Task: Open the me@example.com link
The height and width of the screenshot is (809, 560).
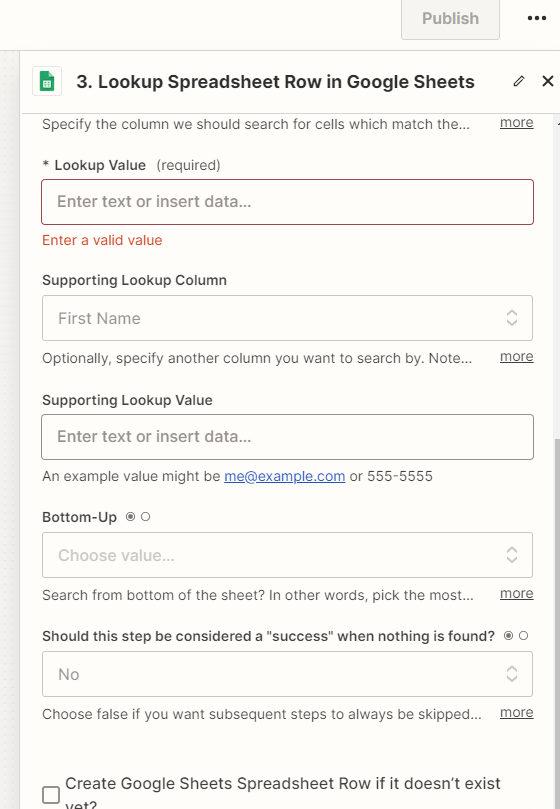Action: click(x=284, y=476)
